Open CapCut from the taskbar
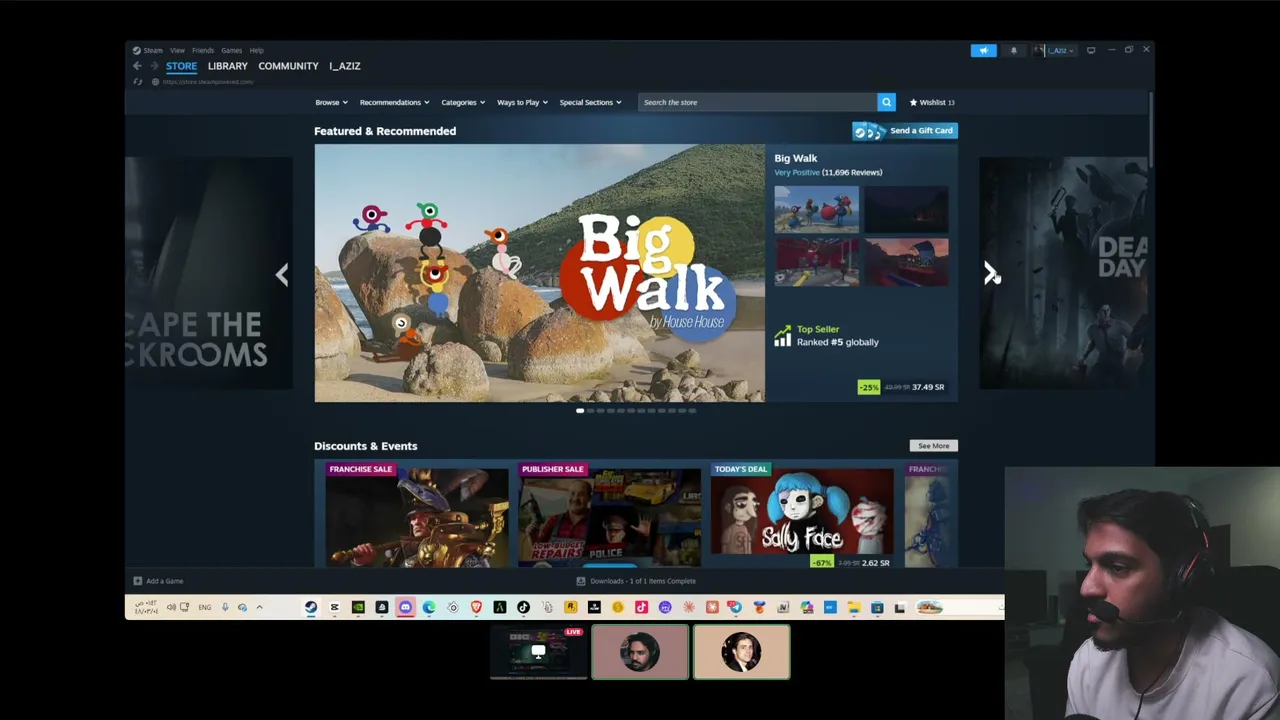The width and height of the screenshot is (1280, 720). [334, 607]
